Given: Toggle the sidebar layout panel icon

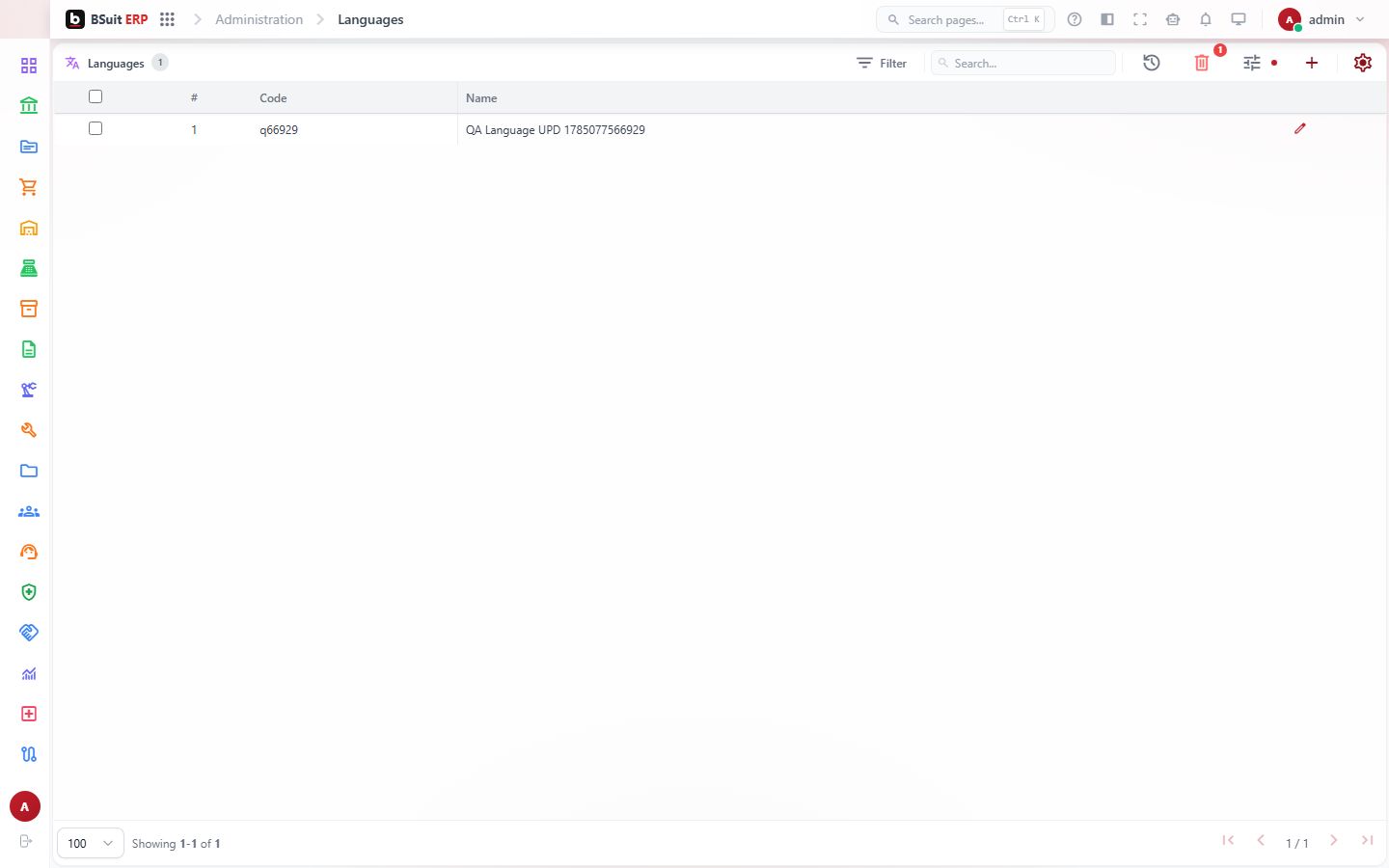Looking at the screenshot, I should point(1107,19).
